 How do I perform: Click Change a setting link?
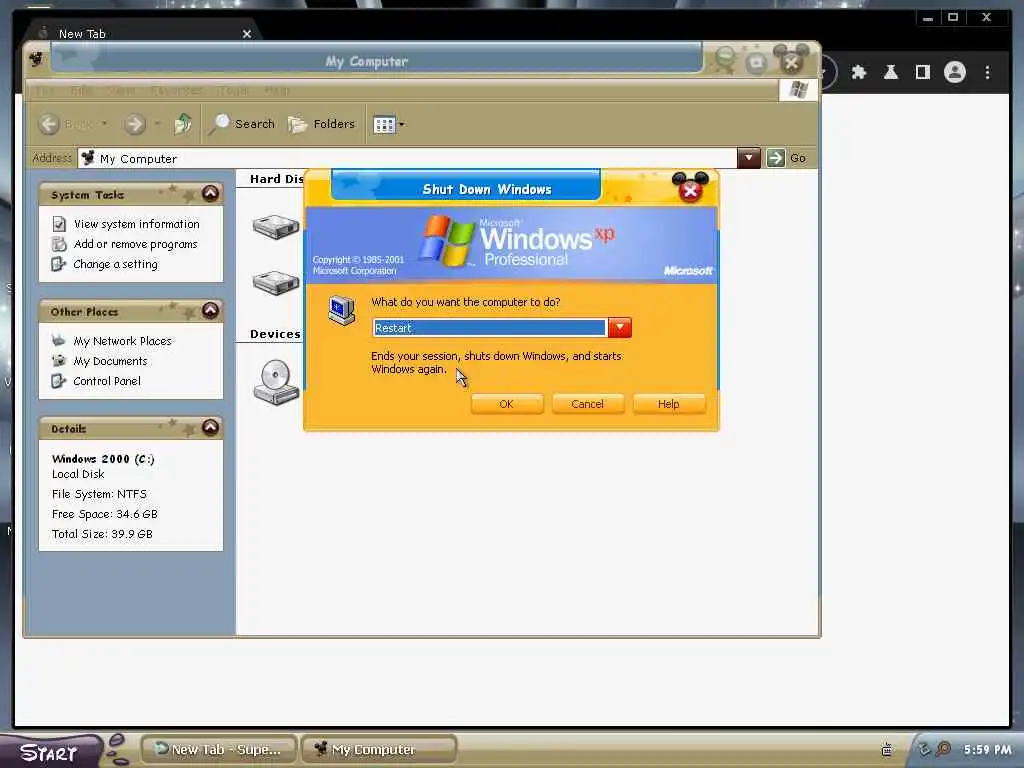click(115, 264)
